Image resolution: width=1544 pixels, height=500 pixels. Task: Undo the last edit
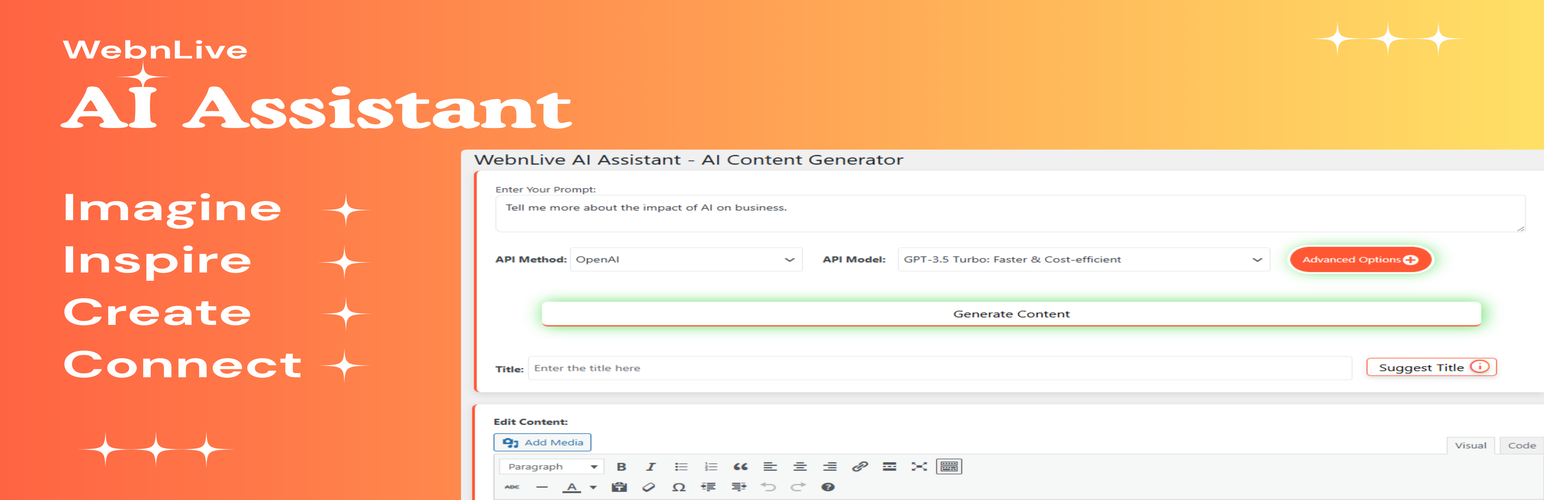[x=768, y=488]
